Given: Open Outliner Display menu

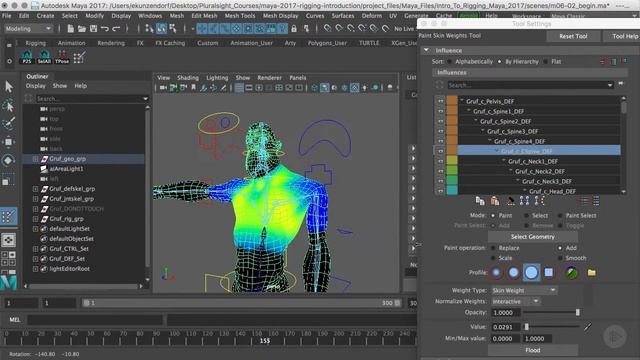Looking at the screenshot, I should (36, 86).
